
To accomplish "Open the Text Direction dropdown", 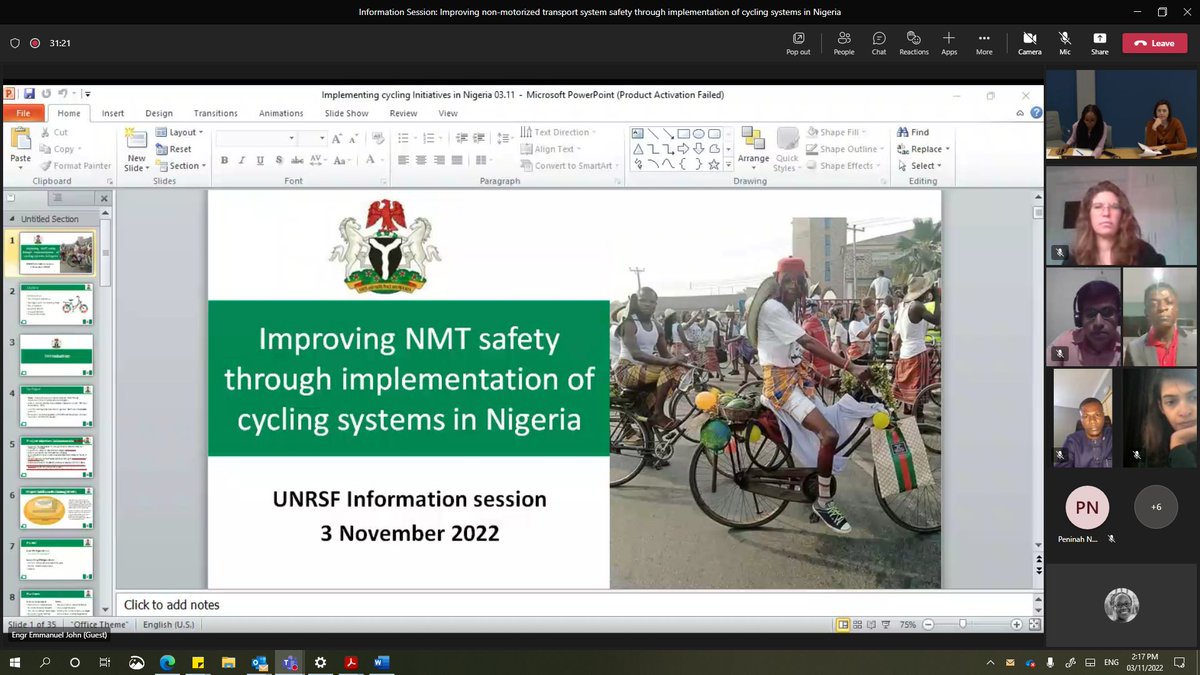I will point(558,132).
